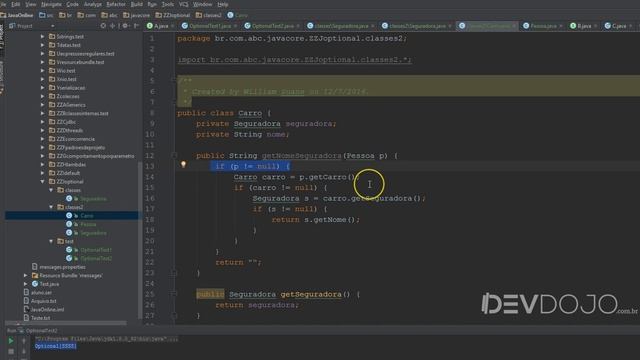Click the highlighted Optional[SSSS] console output

point(56,346)
